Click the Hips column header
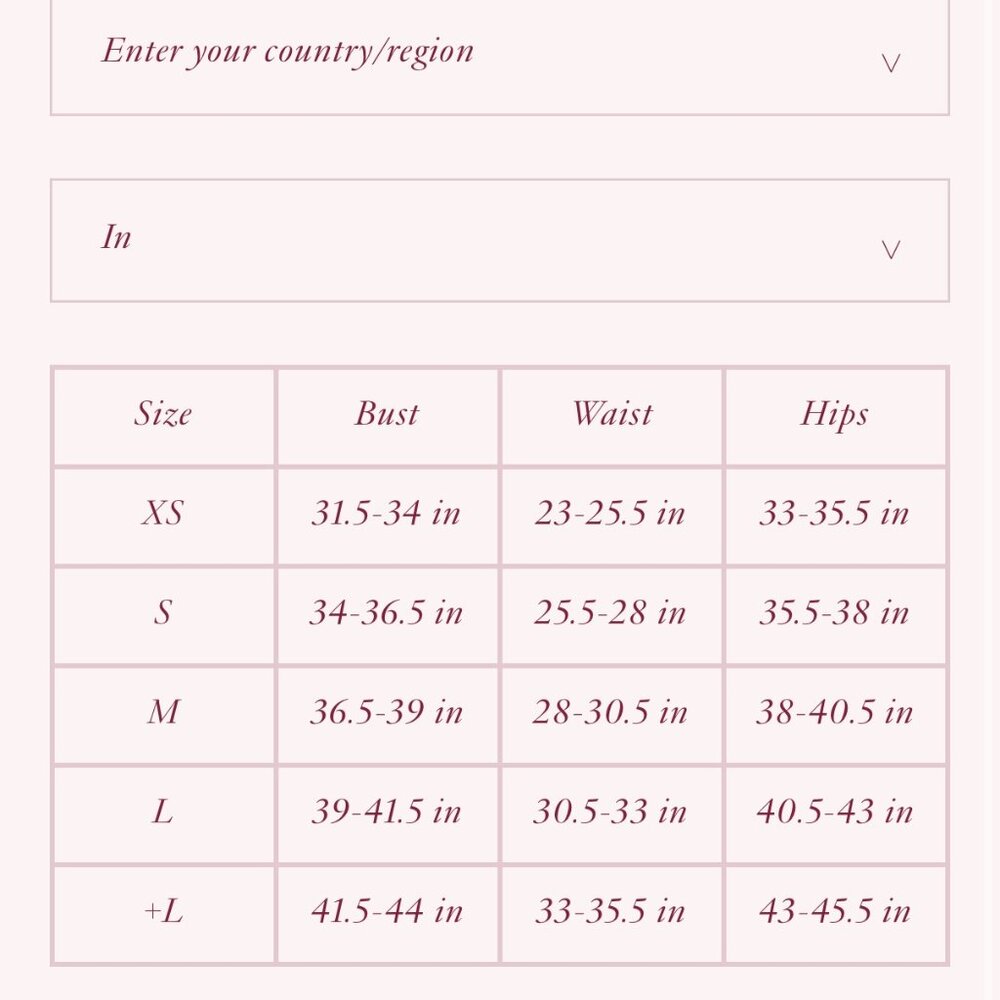1000x1000 pixels. (x=835, y=415)
